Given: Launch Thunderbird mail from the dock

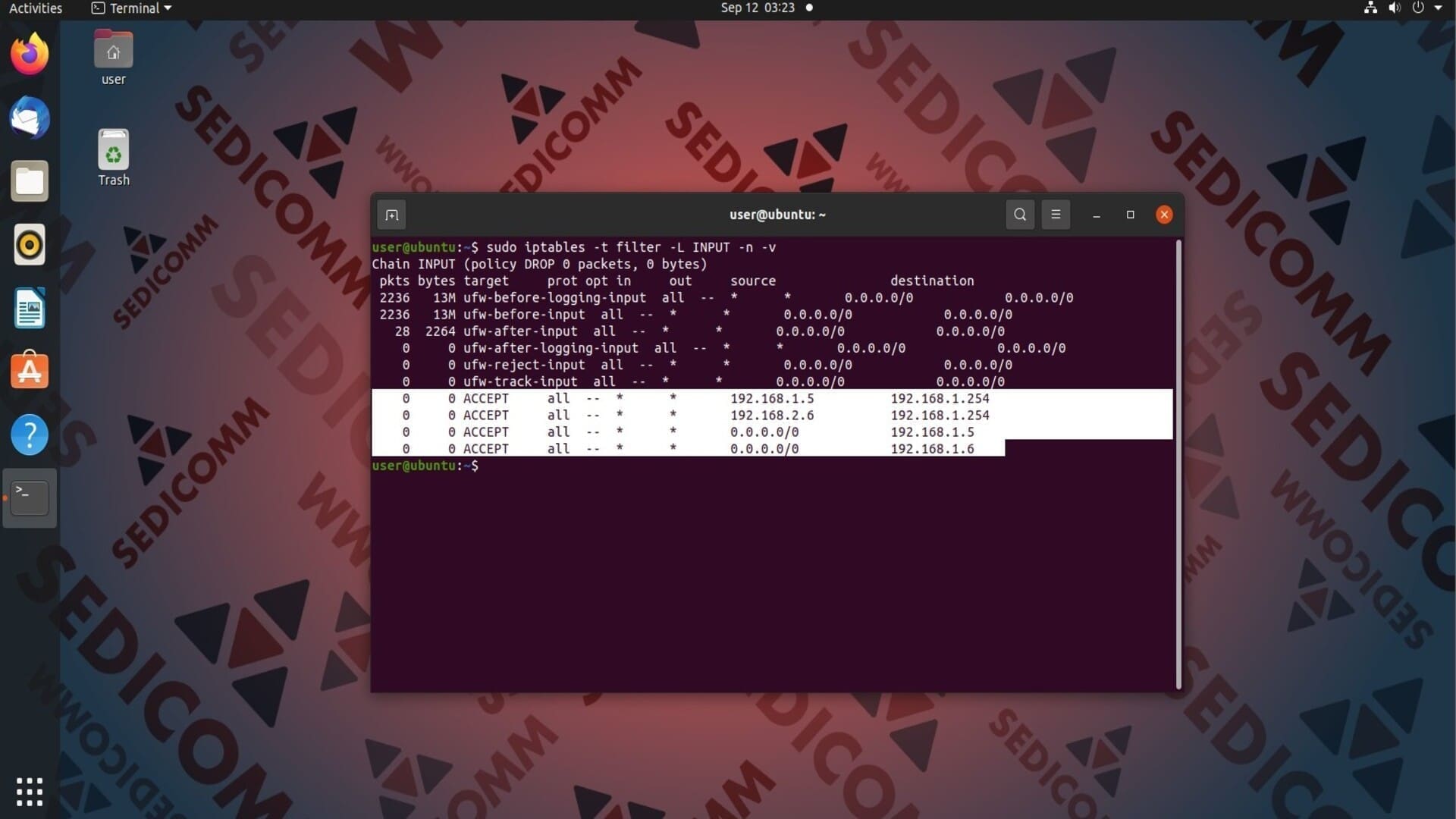Looking at the screenshot, I should (x=30, y=118).
